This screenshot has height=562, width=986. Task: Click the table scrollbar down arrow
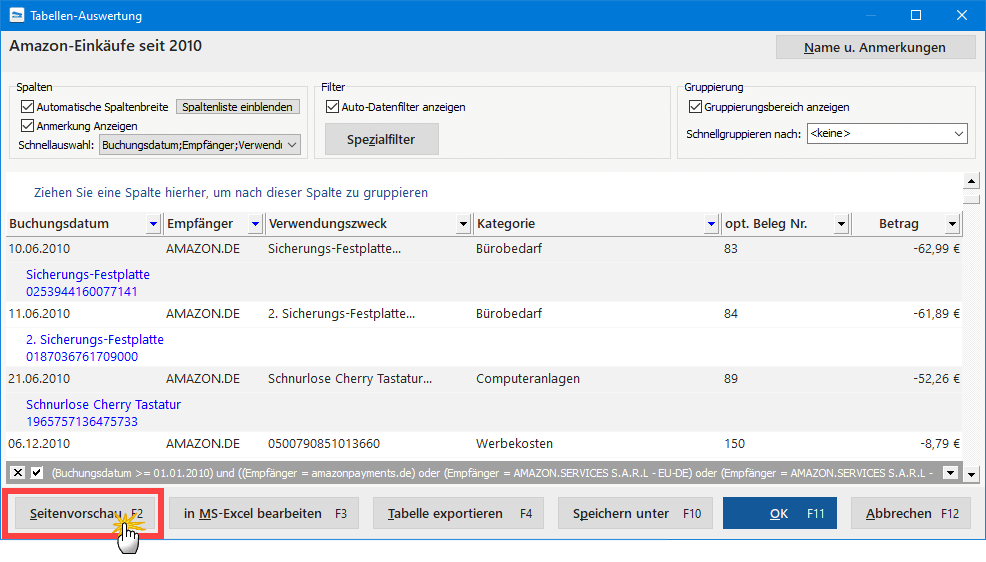pyautogui.click(x=972, y=474)
